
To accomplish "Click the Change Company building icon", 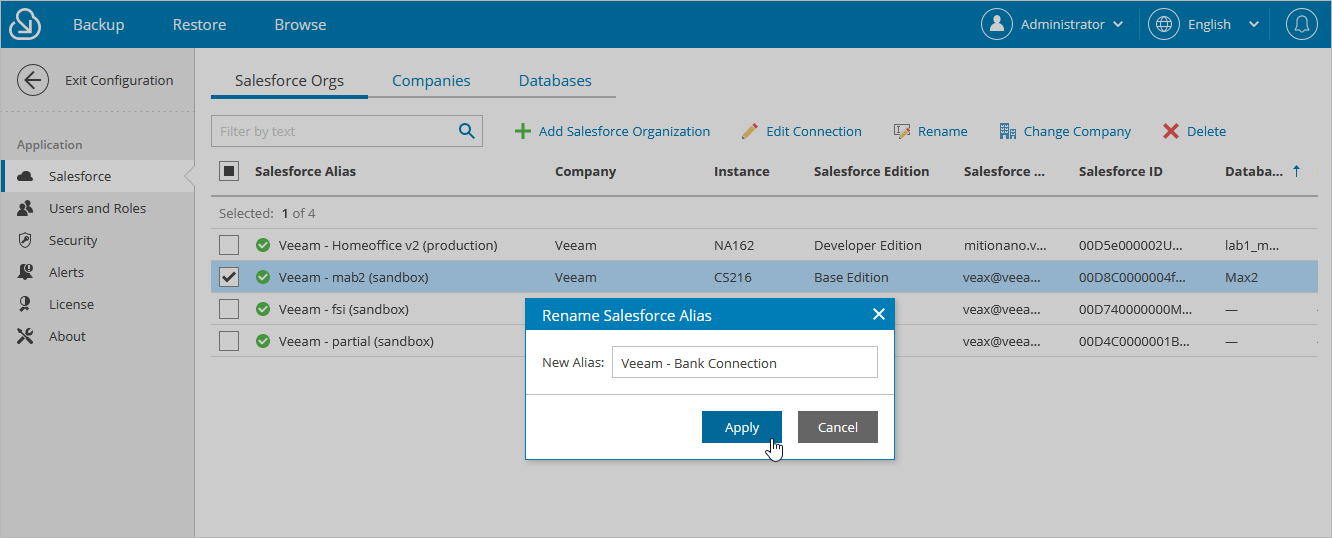I will pos(1008,131).
